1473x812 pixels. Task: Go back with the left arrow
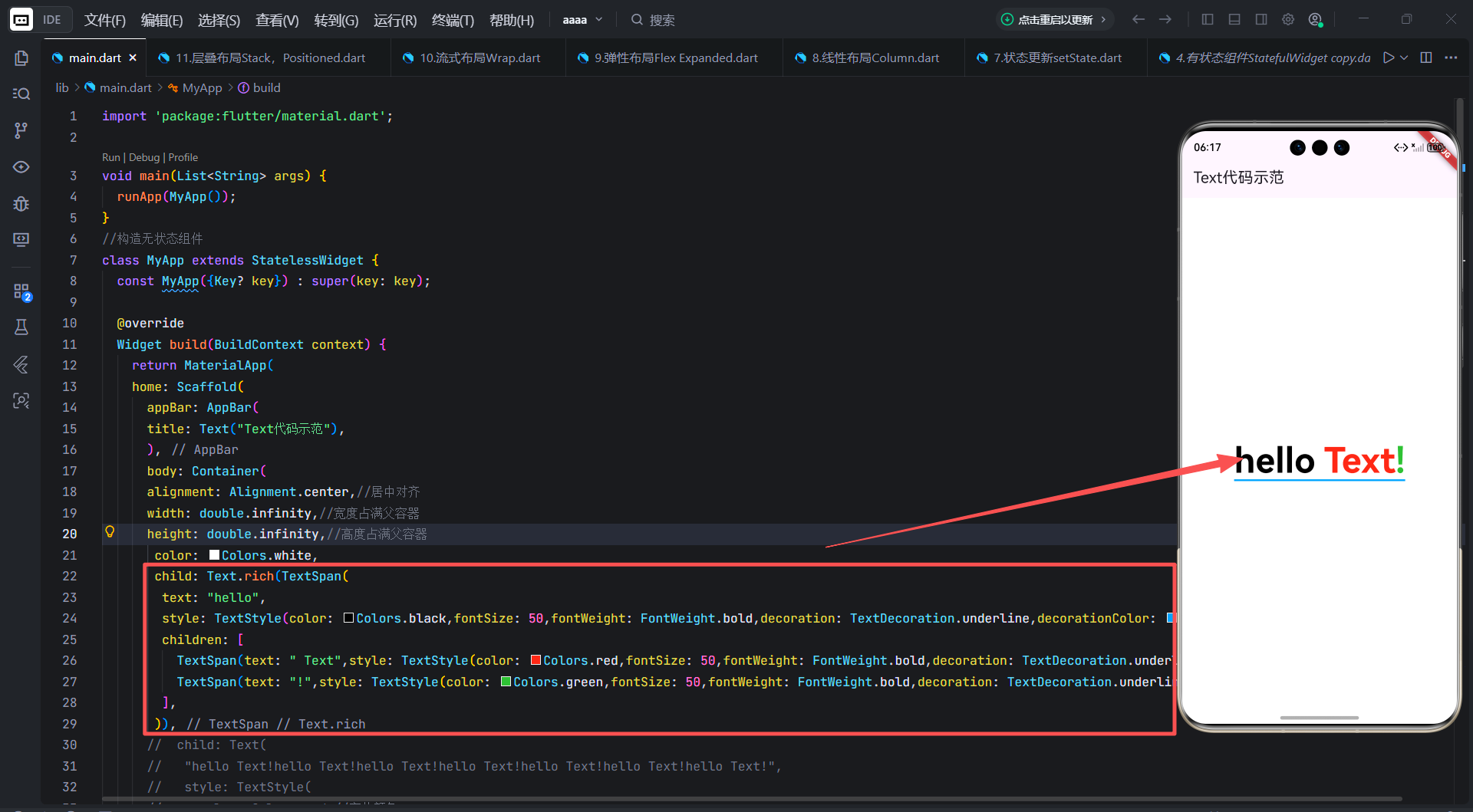[1139, 19]
